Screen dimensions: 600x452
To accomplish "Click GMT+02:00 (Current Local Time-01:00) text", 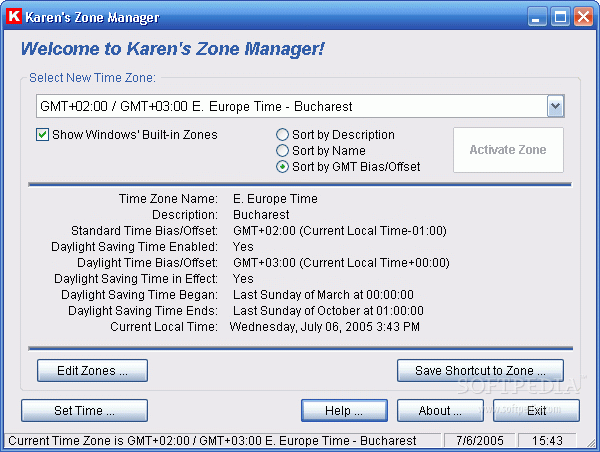I will point(340,231).
